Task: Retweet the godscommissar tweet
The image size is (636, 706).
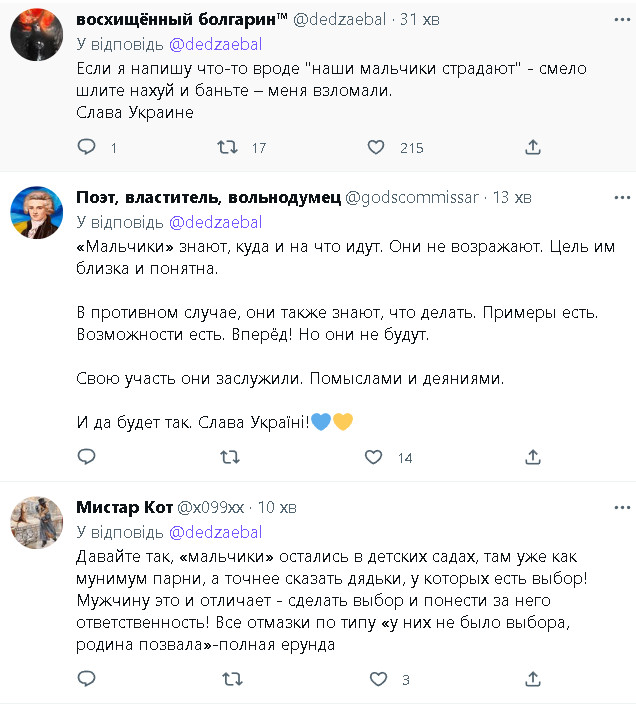Action: 228,458
